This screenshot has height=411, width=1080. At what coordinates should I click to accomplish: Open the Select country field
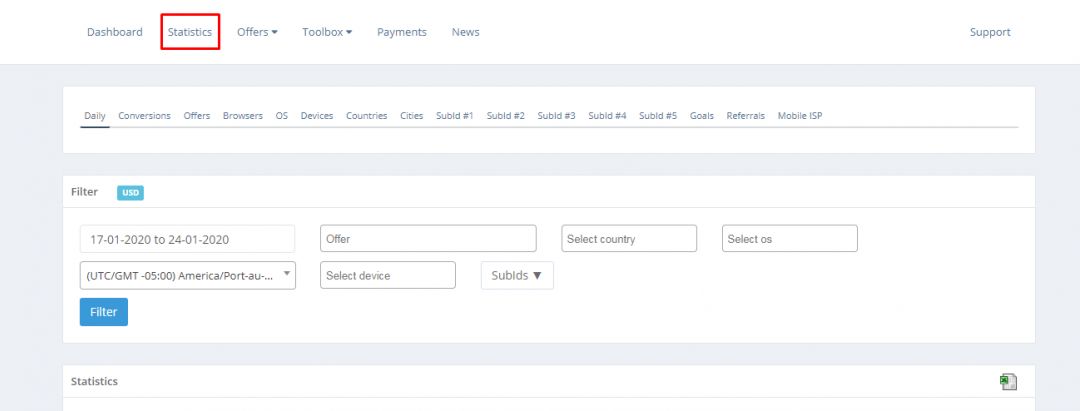click(x=628, y=239)
